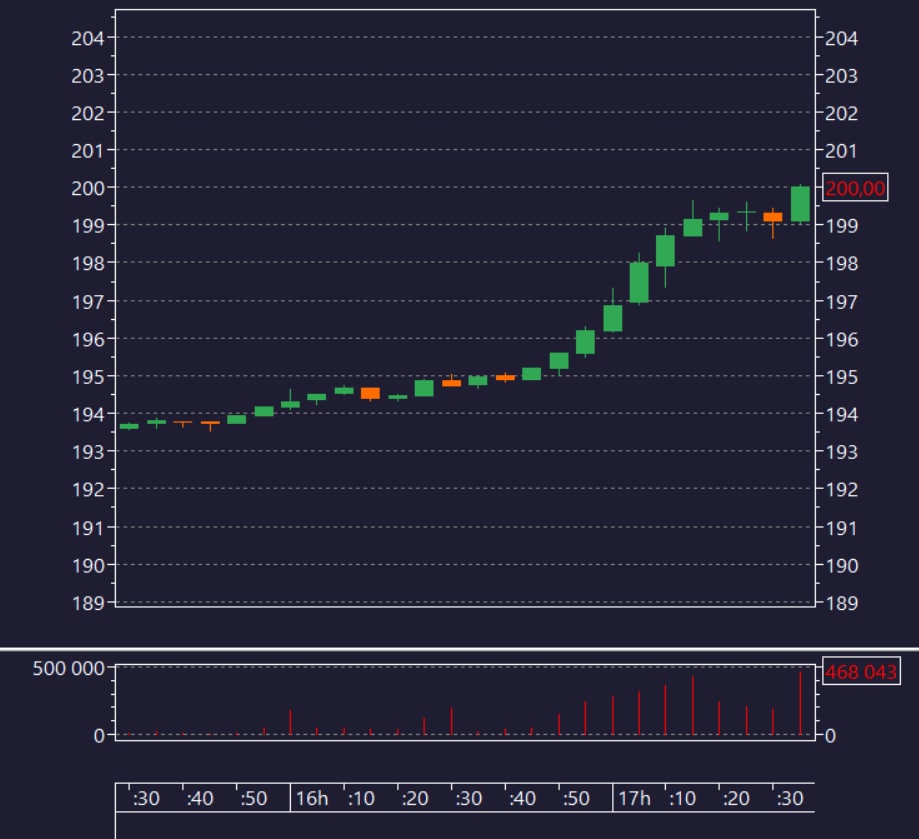Click the :20 time label following 17h
Viewport: 919px width, 839px height.
pos(736,798)
